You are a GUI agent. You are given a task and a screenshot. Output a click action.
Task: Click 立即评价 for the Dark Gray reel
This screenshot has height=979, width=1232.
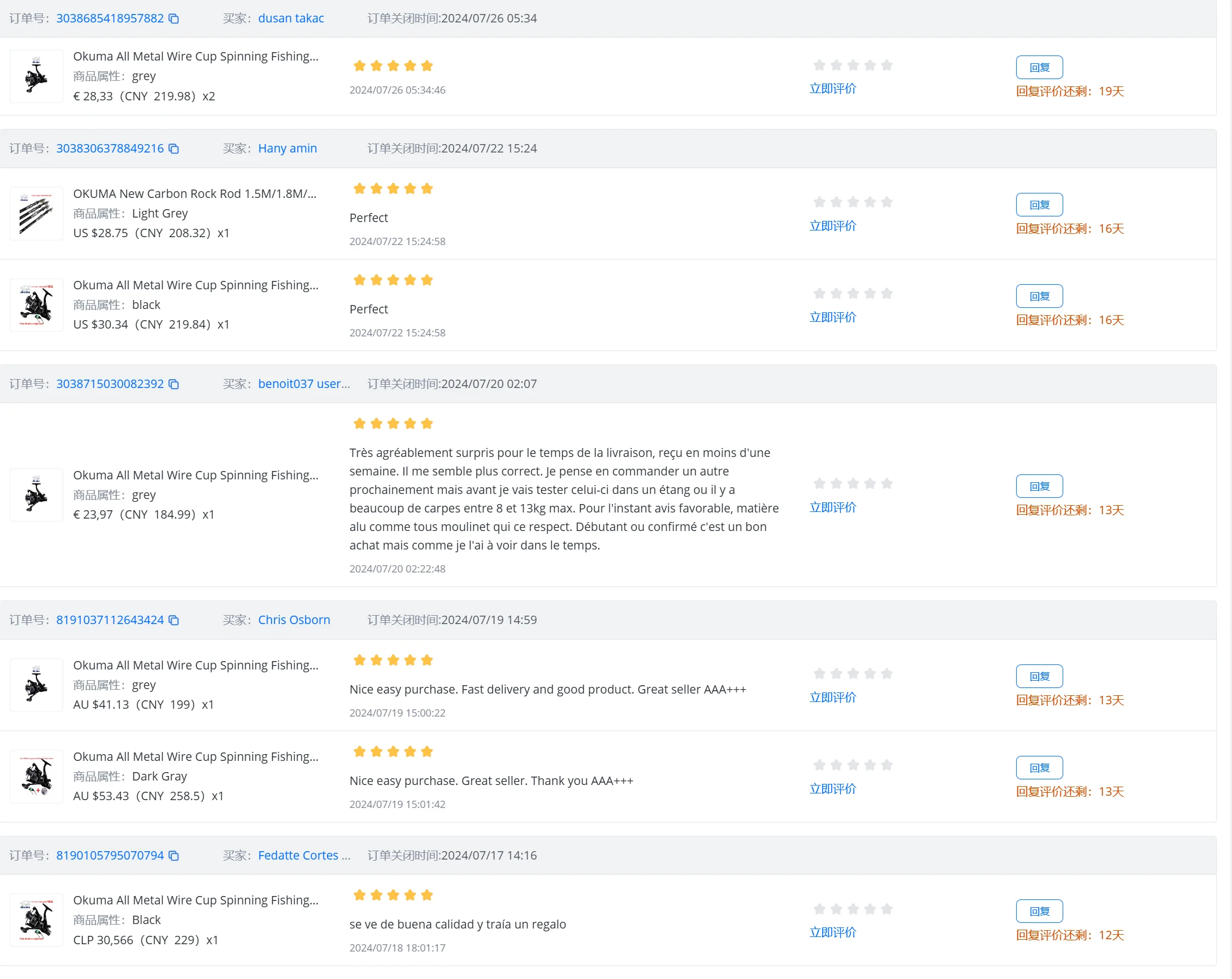tap(833, 789)
